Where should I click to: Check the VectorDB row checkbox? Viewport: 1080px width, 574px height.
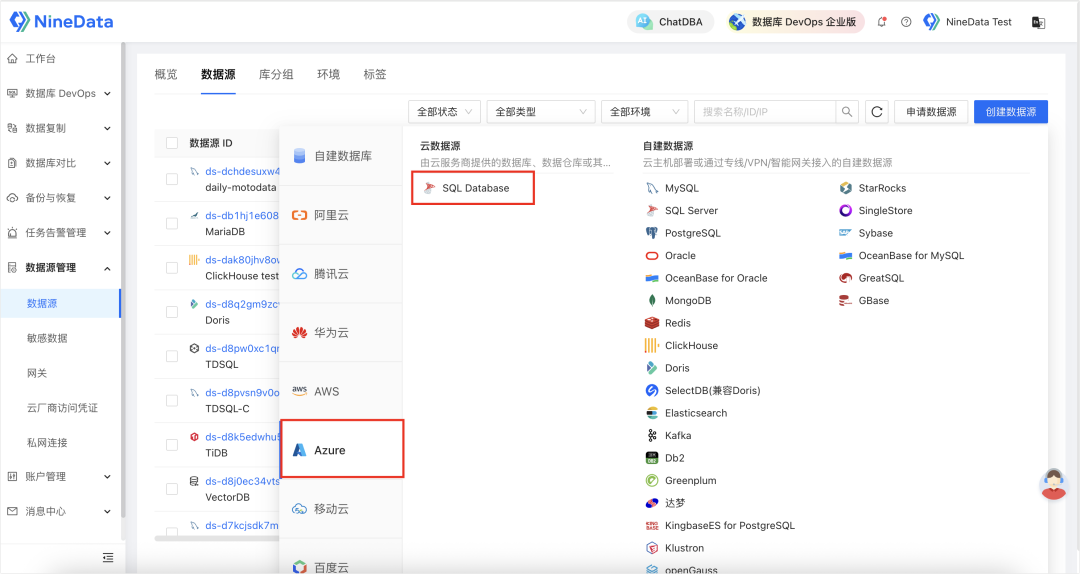click(x=172, y=489)
